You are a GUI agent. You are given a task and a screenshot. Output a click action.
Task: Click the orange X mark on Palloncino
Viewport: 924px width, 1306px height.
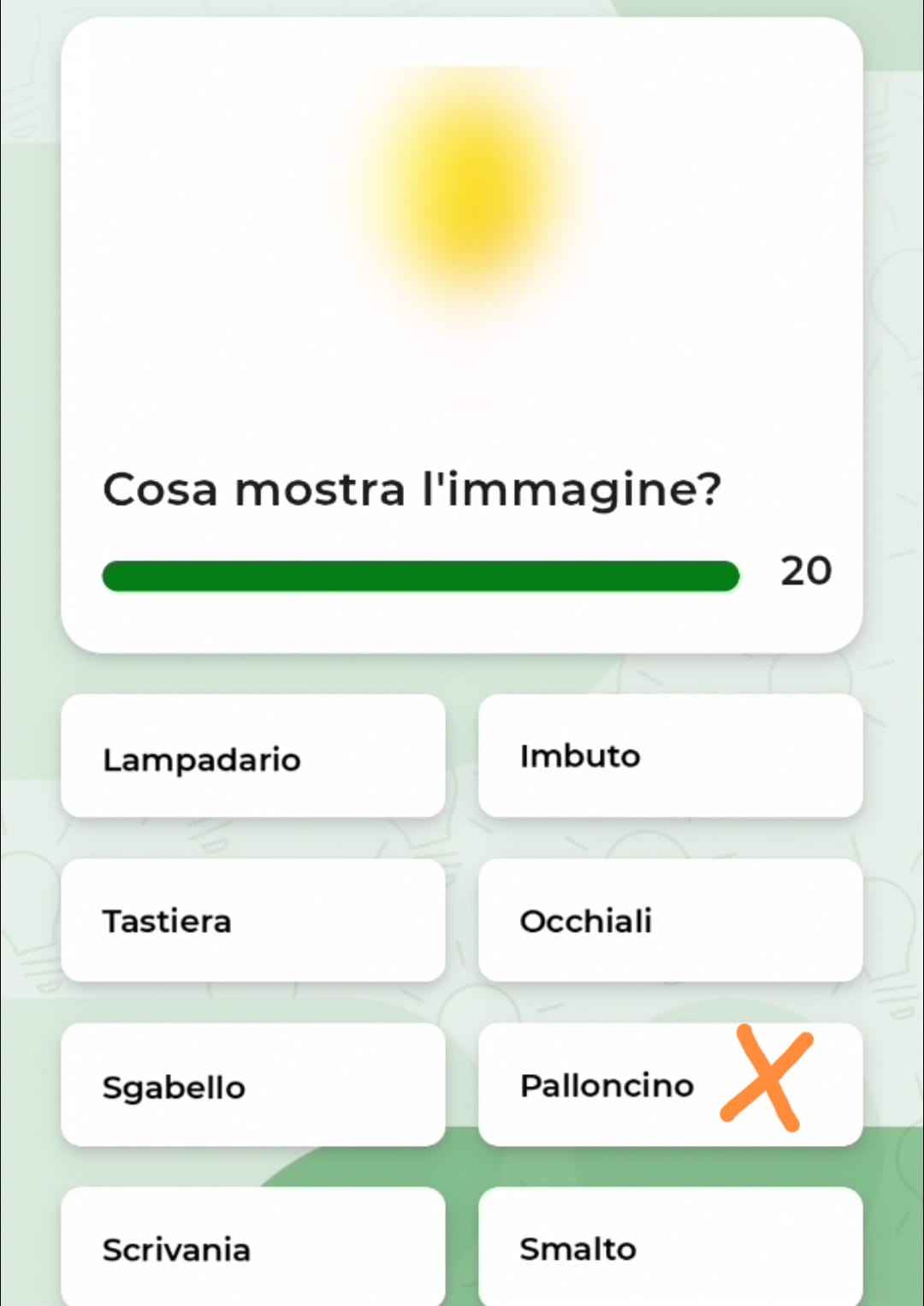pyautogui.click(x=766, y=1078)
